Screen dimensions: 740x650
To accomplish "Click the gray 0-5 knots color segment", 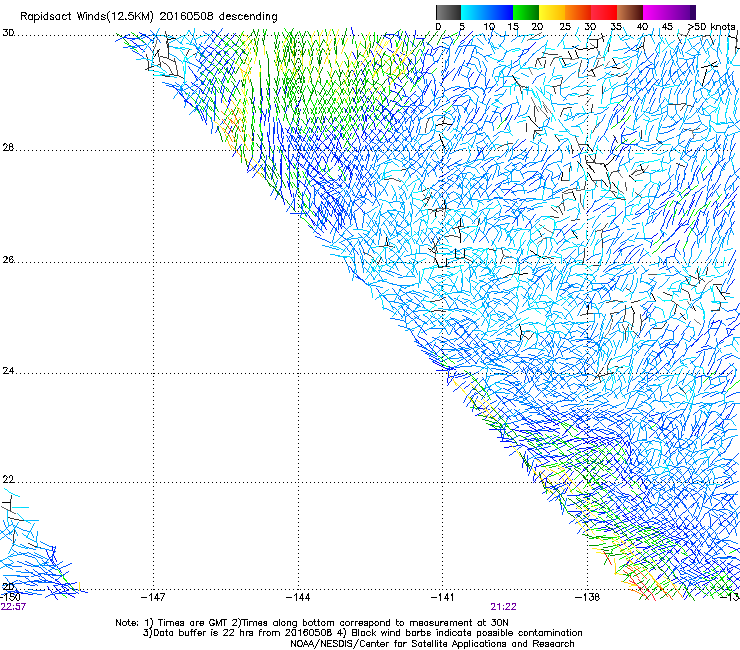I will click(448, 12).
